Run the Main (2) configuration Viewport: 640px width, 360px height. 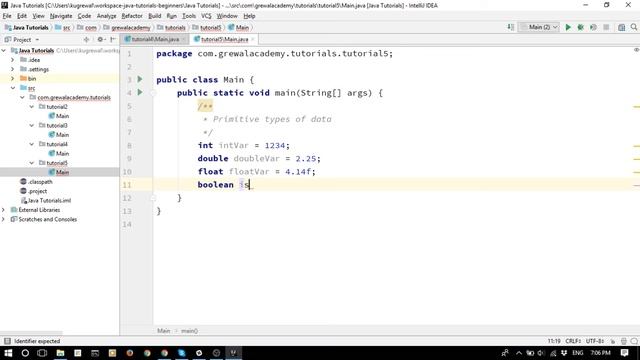click(568, 27)
